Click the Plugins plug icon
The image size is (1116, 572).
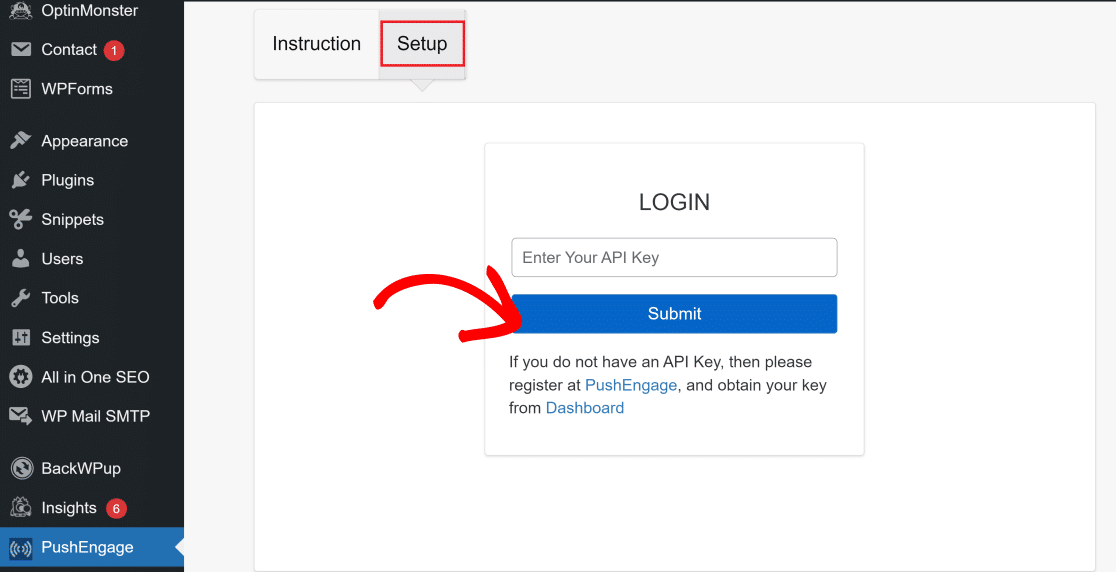[x=20, y=180]
